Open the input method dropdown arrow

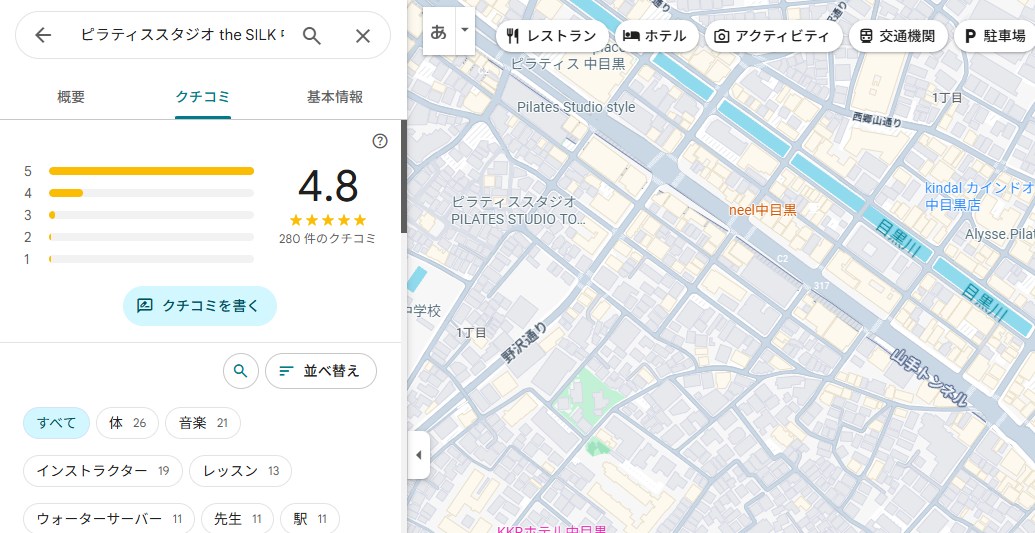464,30
